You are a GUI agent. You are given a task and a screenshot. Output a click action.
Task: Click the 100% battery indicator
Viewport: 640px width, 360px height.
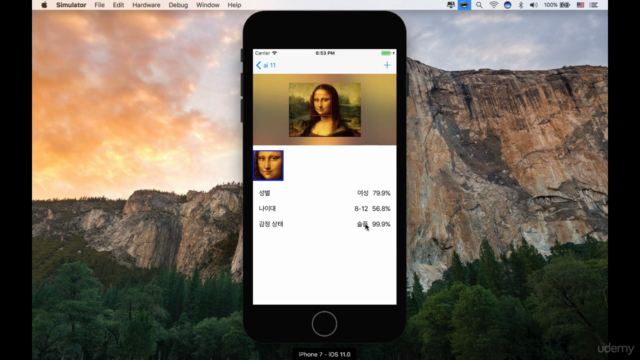point(557,5)
